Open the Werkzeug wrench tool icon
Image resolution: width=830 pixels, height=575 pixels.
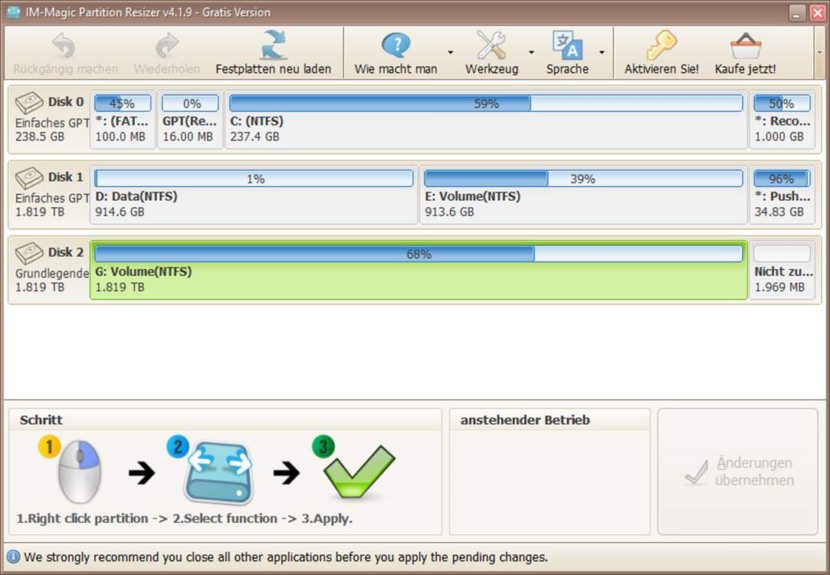(491, 46)
